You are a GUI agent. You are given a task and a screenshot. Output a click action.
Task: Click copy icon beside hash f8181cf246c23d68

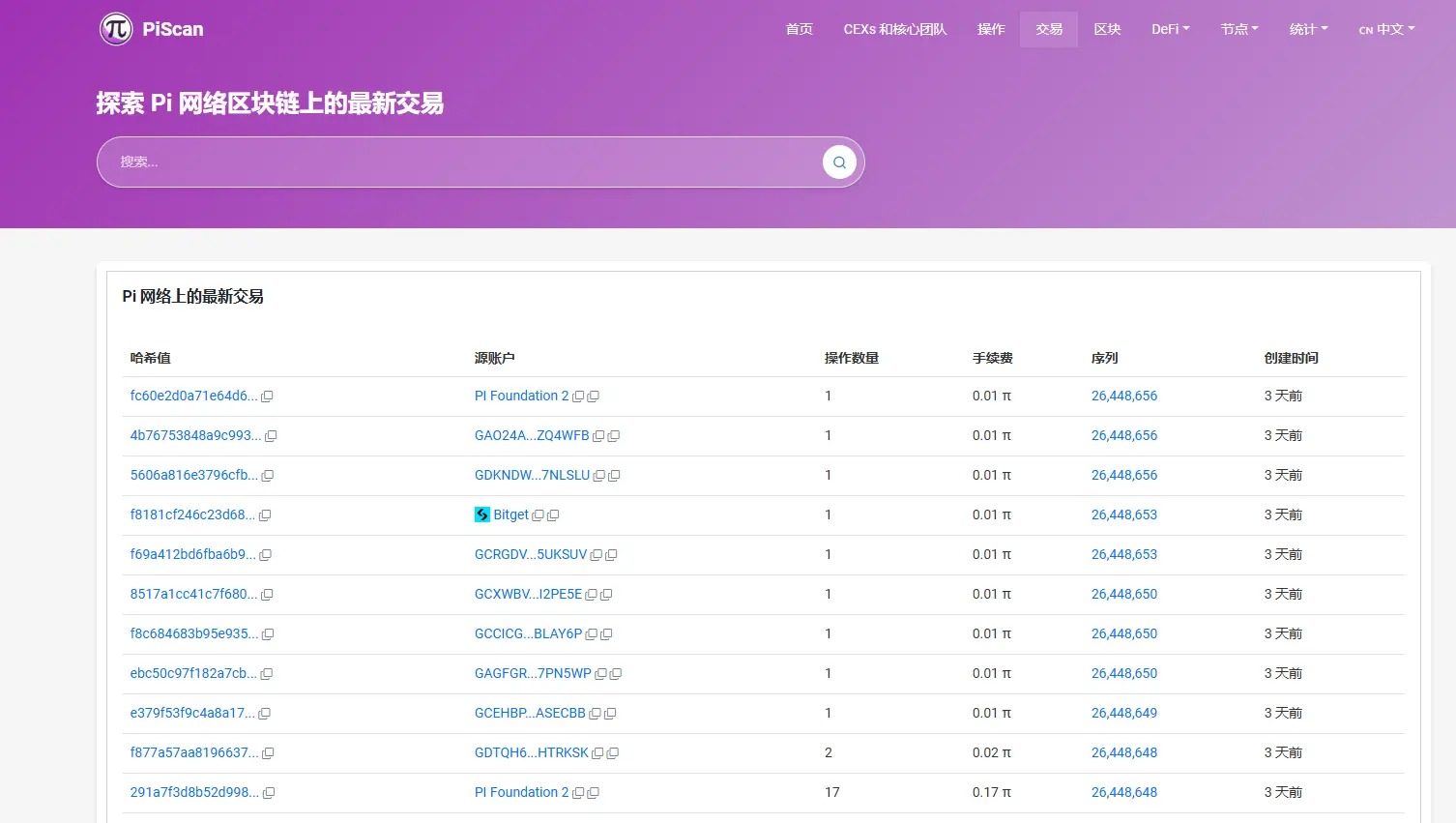(265, 515)
